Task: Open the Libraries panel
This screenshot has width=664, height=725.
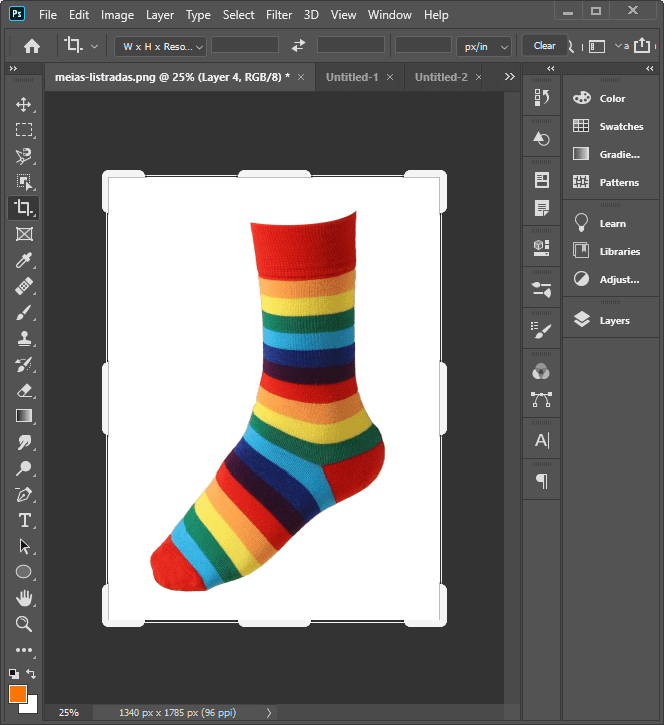Action: tap(610, 252)
